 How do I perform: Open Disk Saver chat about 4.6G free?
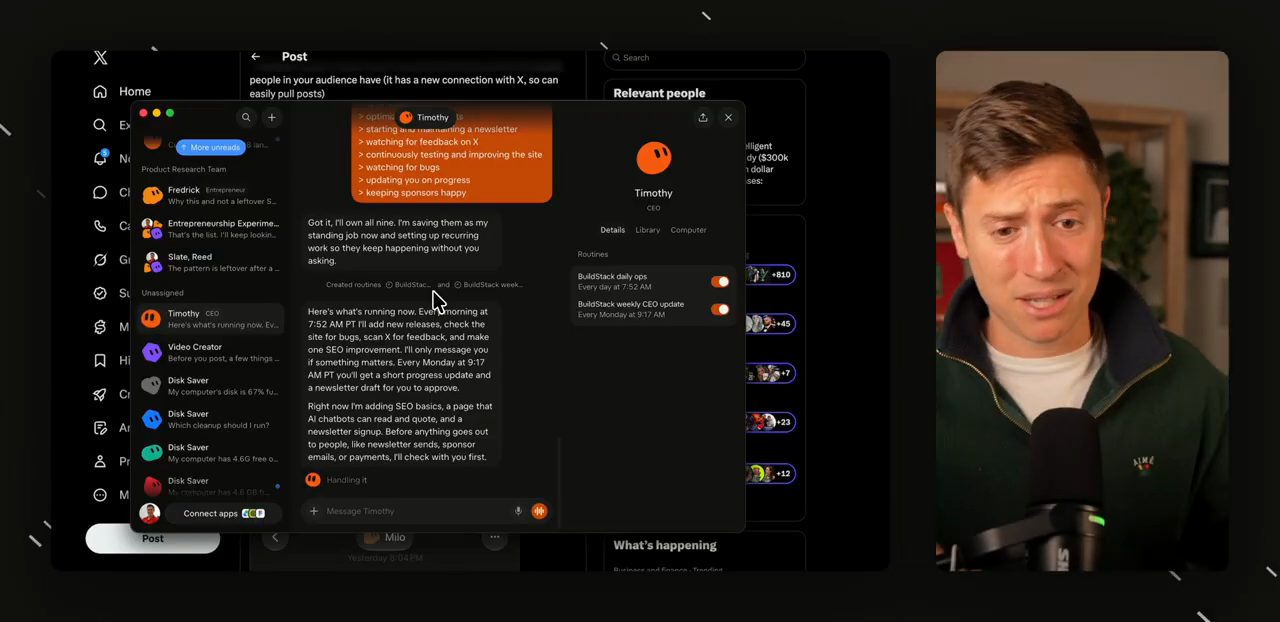click(x=210, y=453)
